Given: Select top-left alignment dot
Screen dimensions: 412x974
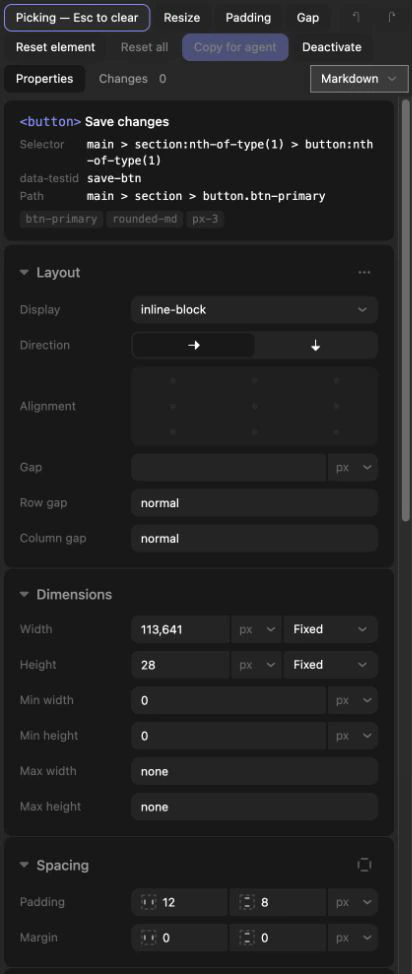Looking at the screenshot, I should [173, 381].
